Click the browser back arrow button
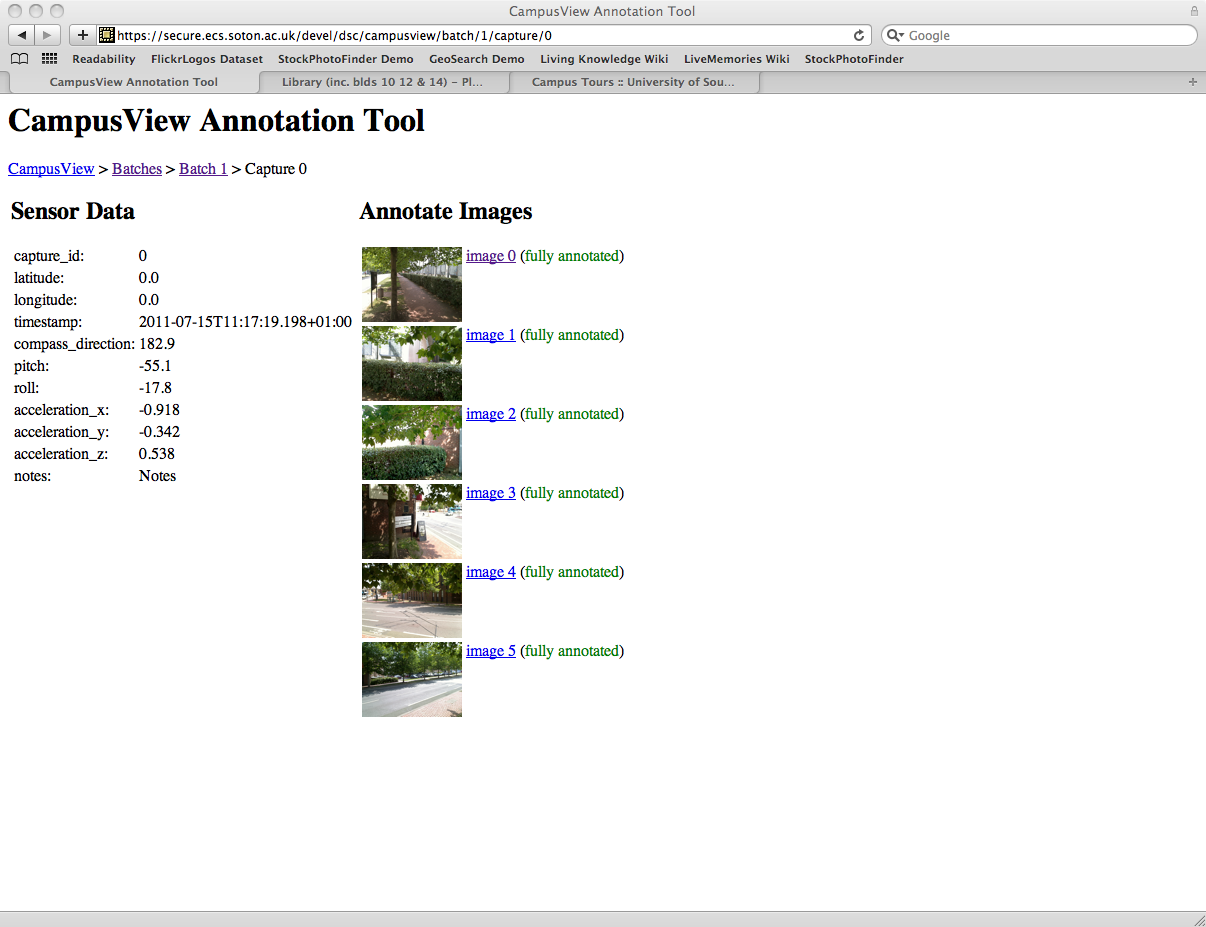The width and height of the screenshot is (1206, 927). click(x=22, y=35)
